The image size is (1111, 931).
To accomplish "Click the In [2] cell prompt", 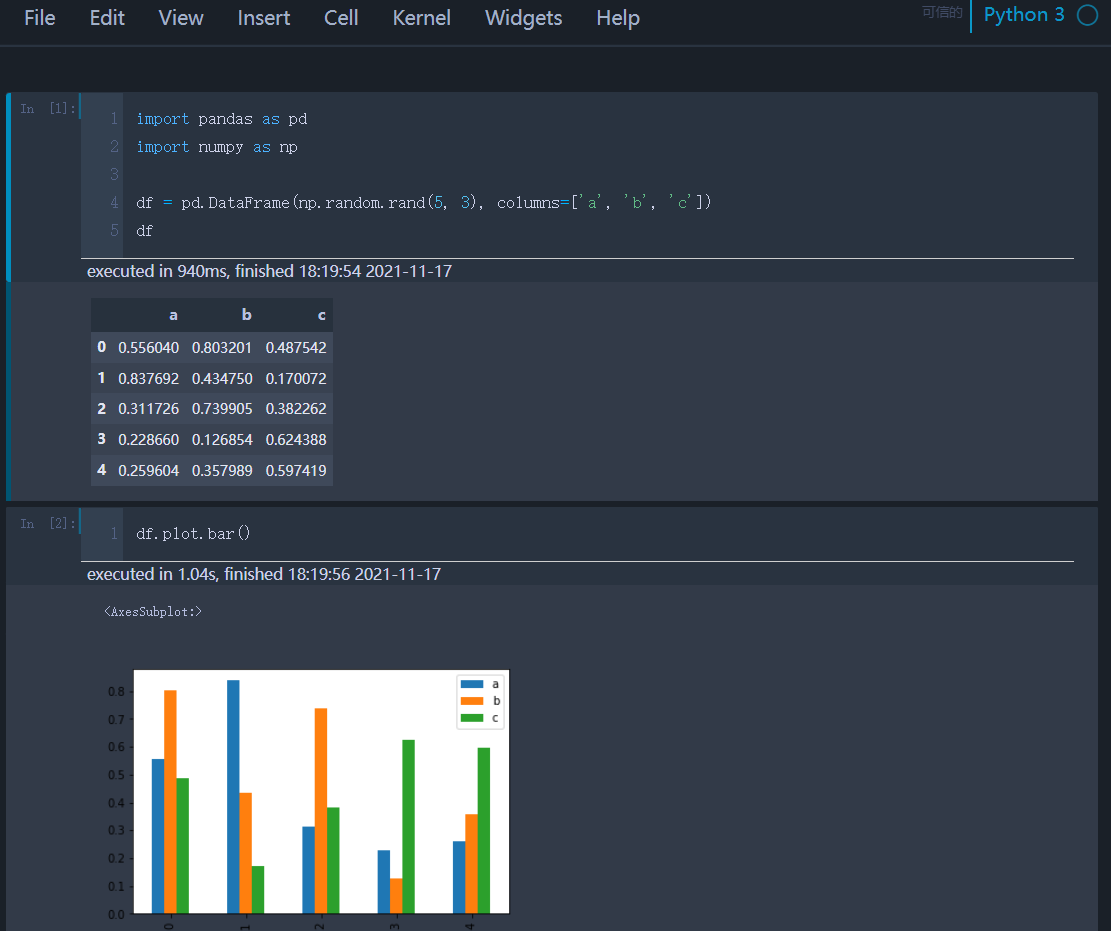I will click(x=47, y=524).
